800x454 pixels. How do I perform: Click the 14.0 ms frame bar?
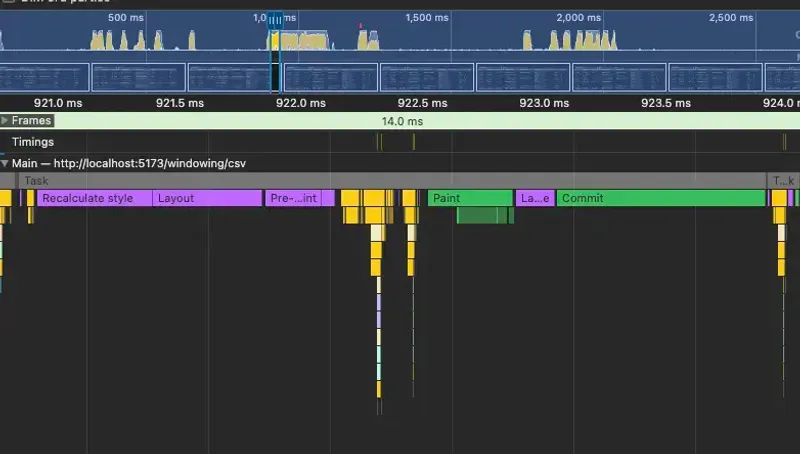402,121
